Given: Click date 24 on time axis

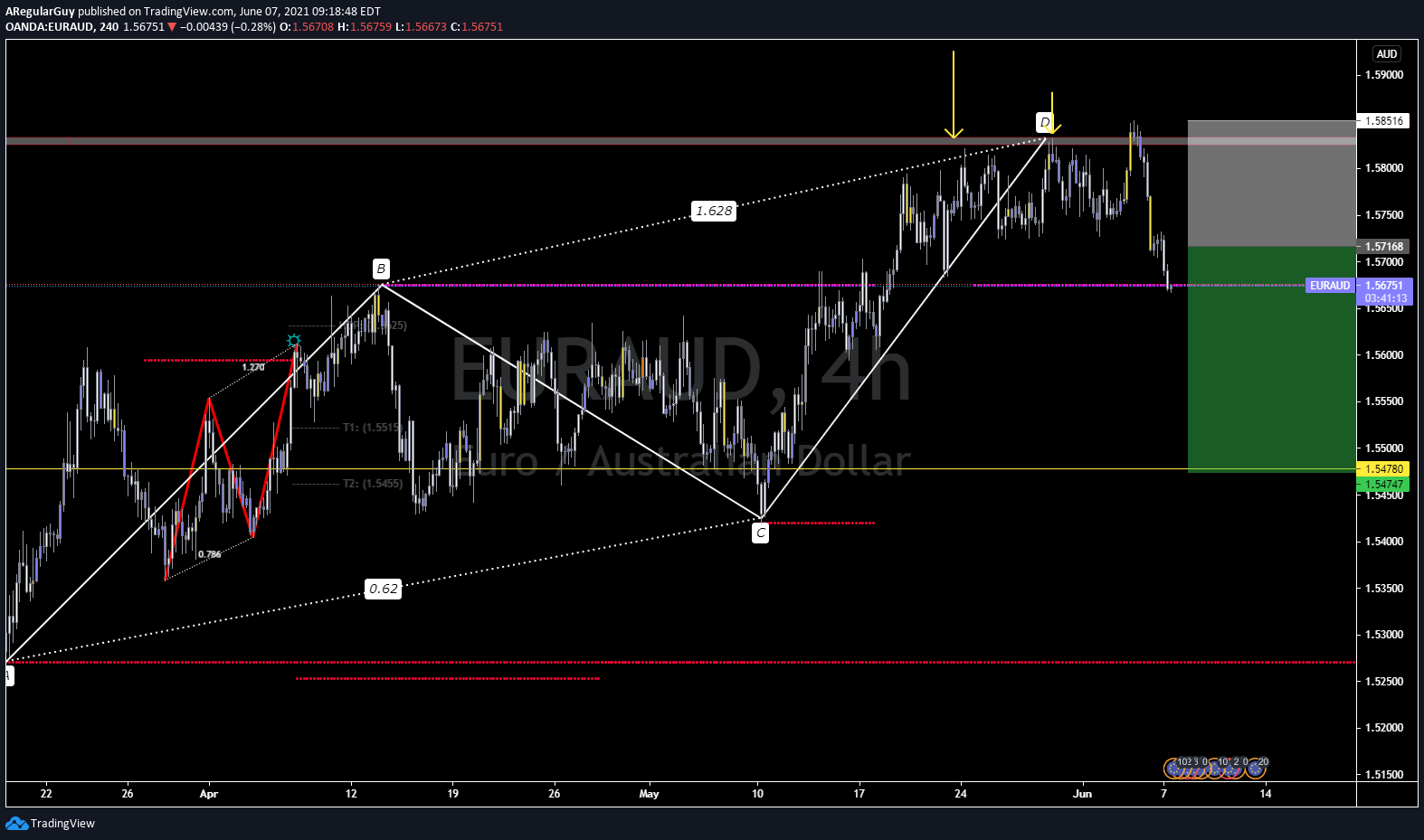Looking at the screenshot, I should pyautogui.click(x=961, y=794).
